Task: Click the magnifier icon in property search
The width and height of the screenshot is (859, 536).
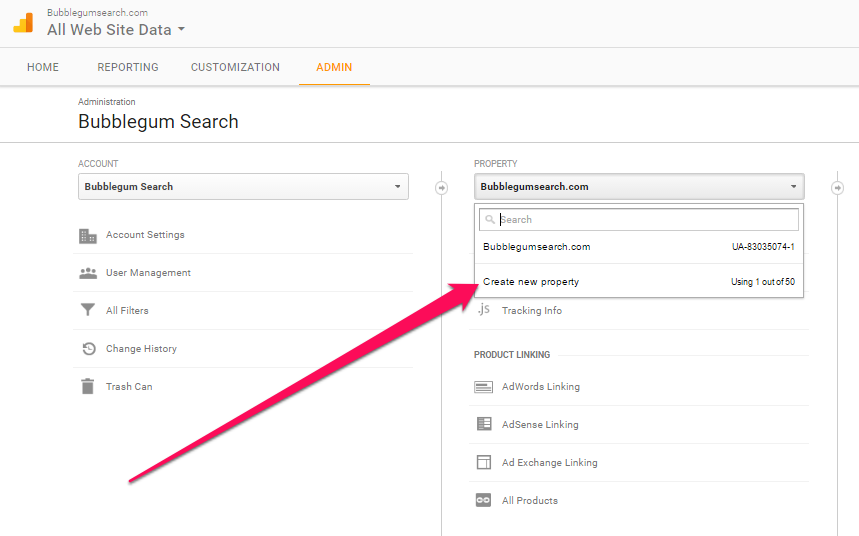Action: coord(490,219)
